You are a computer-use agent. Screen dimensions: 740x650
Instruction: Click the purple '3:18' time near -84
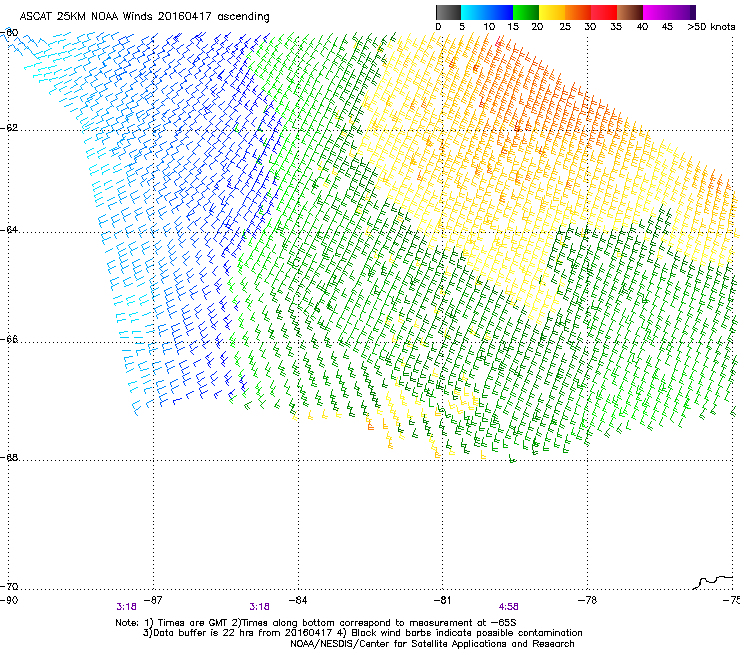tap(260, 607)
